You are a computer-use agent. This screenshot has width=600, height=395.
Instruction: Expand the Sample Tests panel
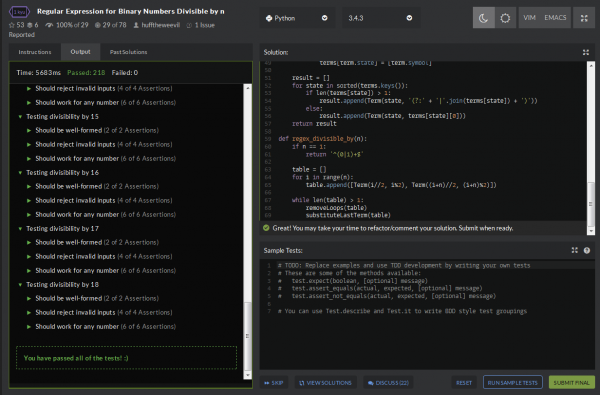574,250
